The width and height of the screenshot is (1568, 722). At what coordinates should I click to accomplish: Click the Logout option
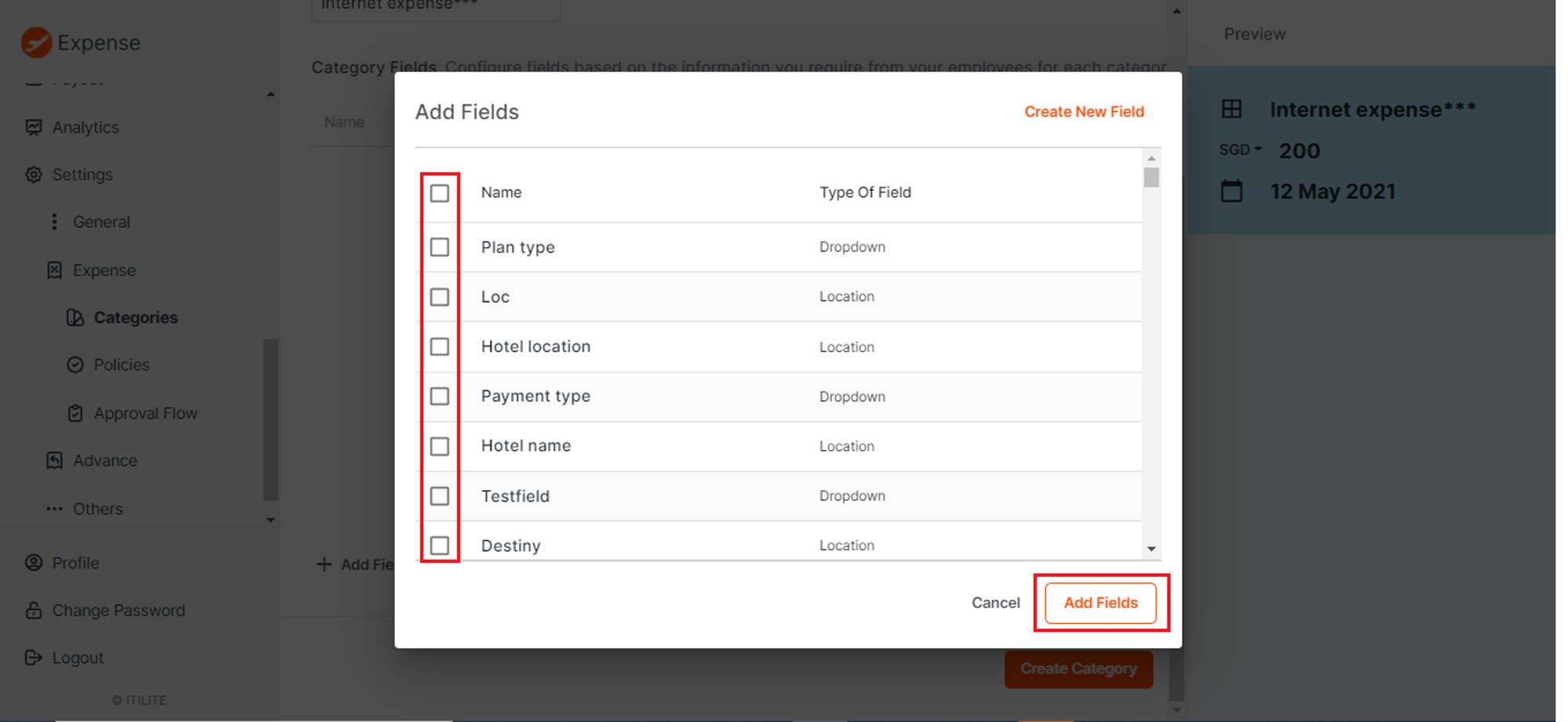77,657
